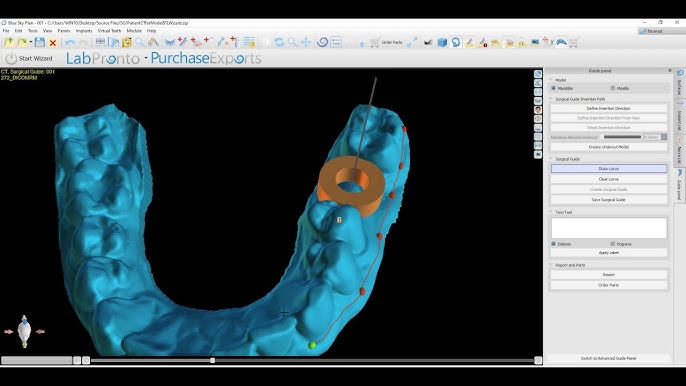Click the LabPronto banner link
The image size is (686, 386).
click(103, 58)
